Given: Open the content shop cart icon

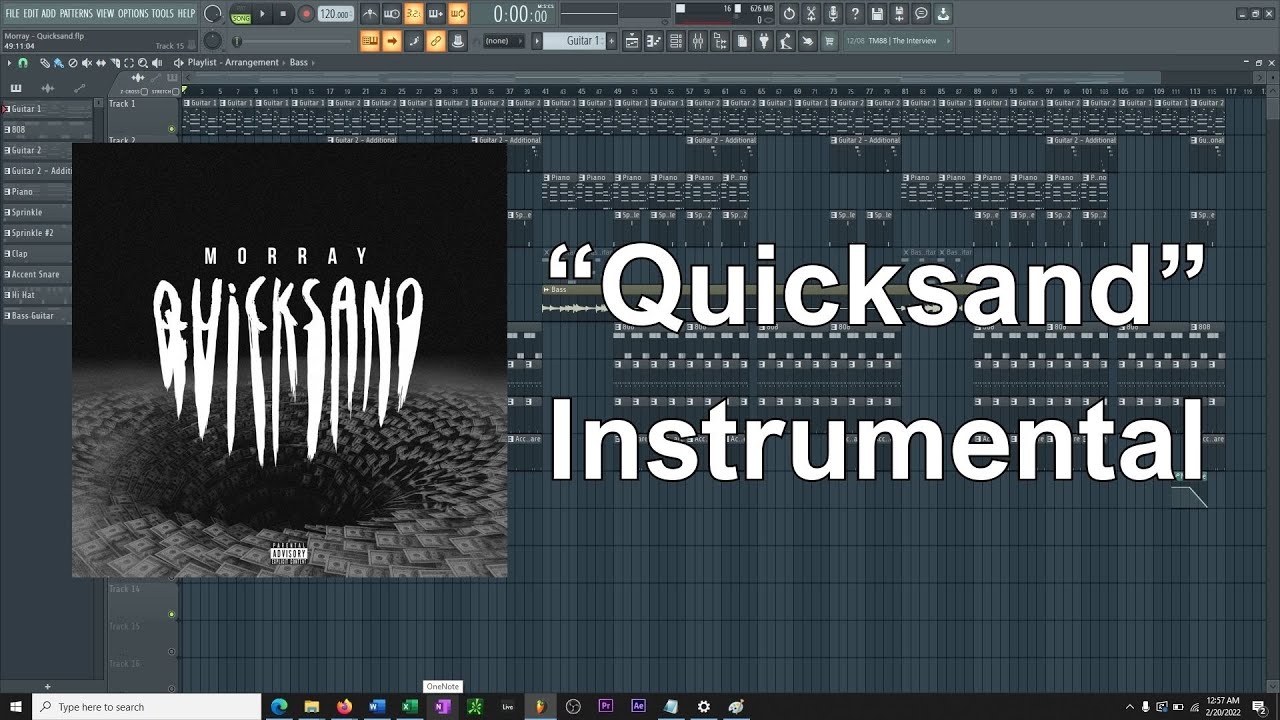Looking at the screenshot, I should [x=829, y=41].
